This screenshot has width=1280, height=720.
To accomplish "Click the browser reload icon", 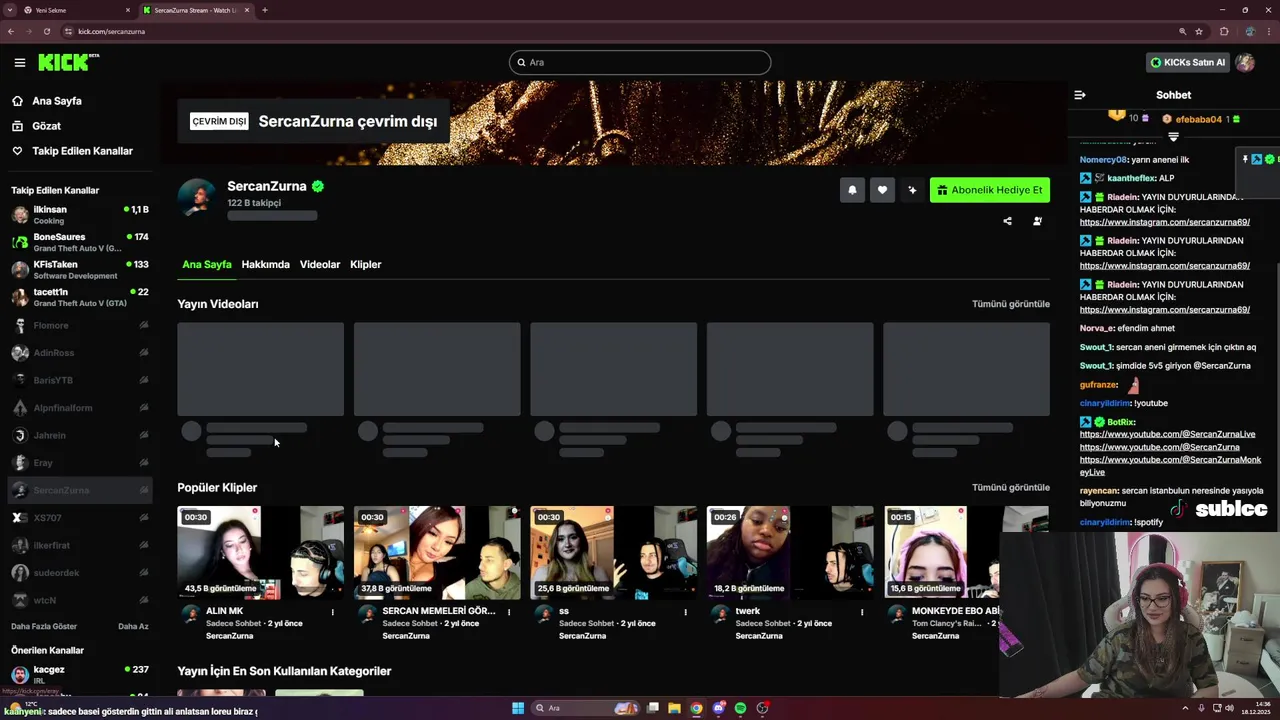I will click(46, 31).
